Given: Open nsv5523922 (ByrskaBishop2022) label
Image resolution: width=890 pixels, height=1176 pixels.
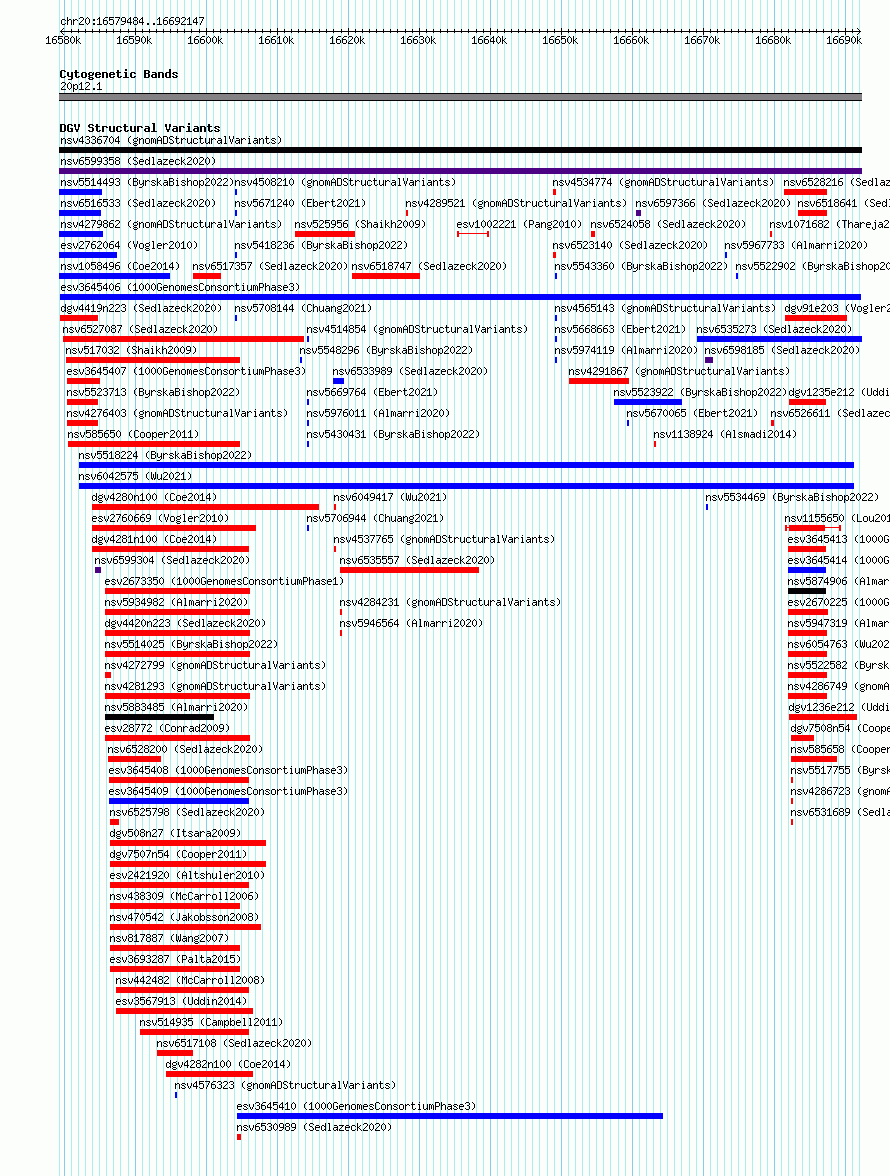Looking at the screenshot, I should [x=700, y=392].
